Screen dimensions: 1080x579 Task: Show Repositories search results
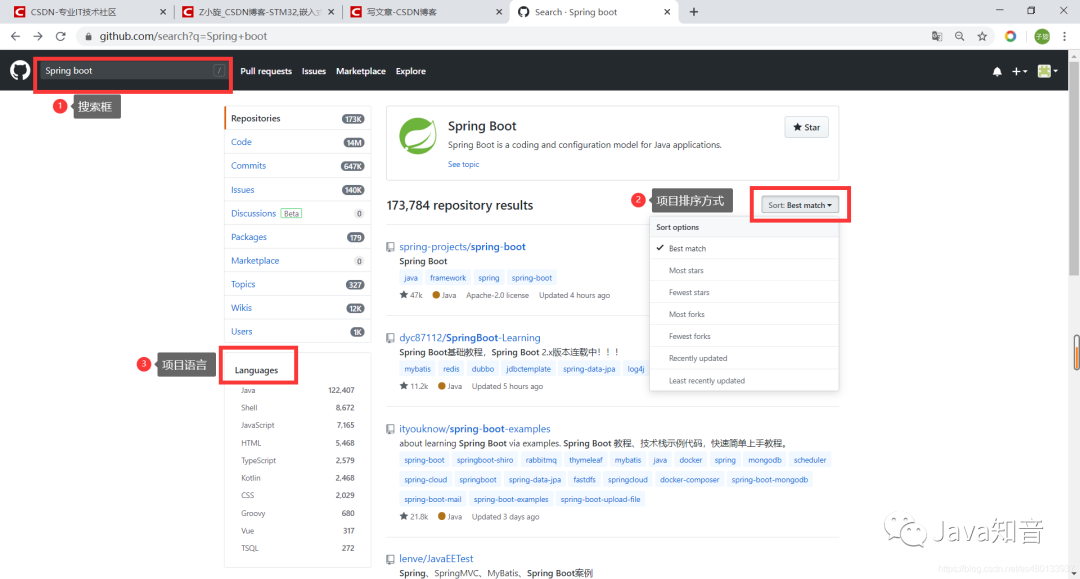point(298,118)
